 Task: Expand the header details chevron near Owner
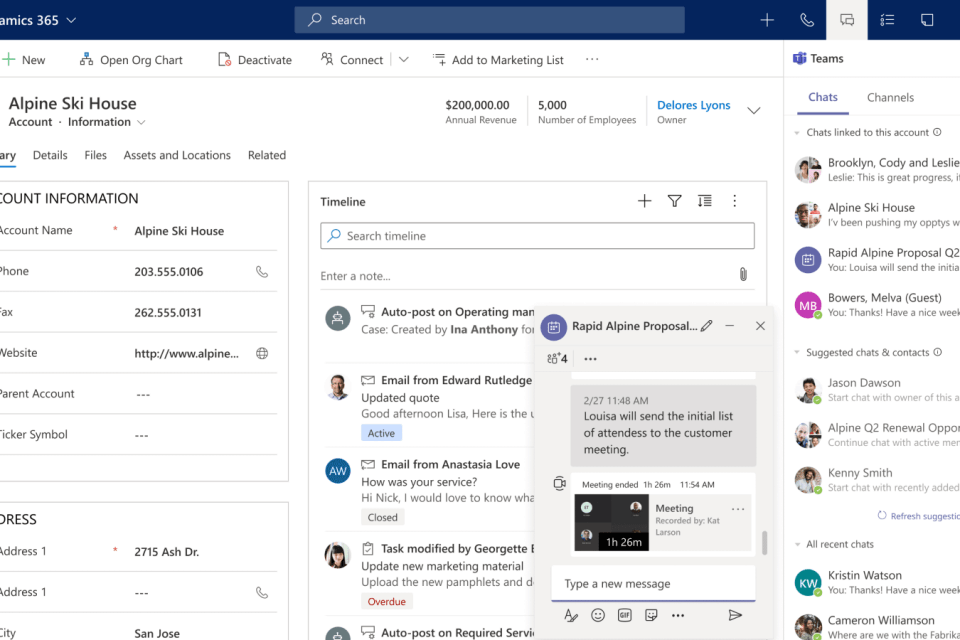(754, 111)
